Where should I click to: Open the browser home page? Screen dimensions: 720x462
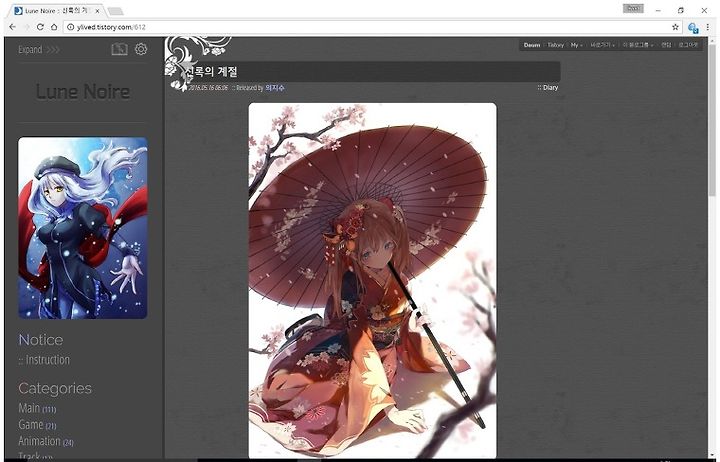point(54,27)
